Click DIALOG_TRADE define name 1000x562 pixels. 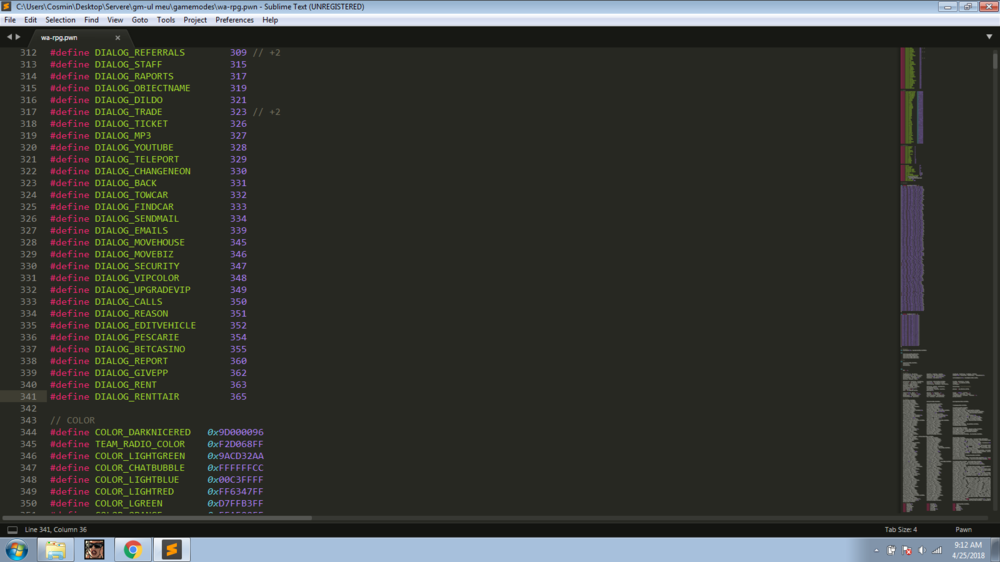(128, 112)
